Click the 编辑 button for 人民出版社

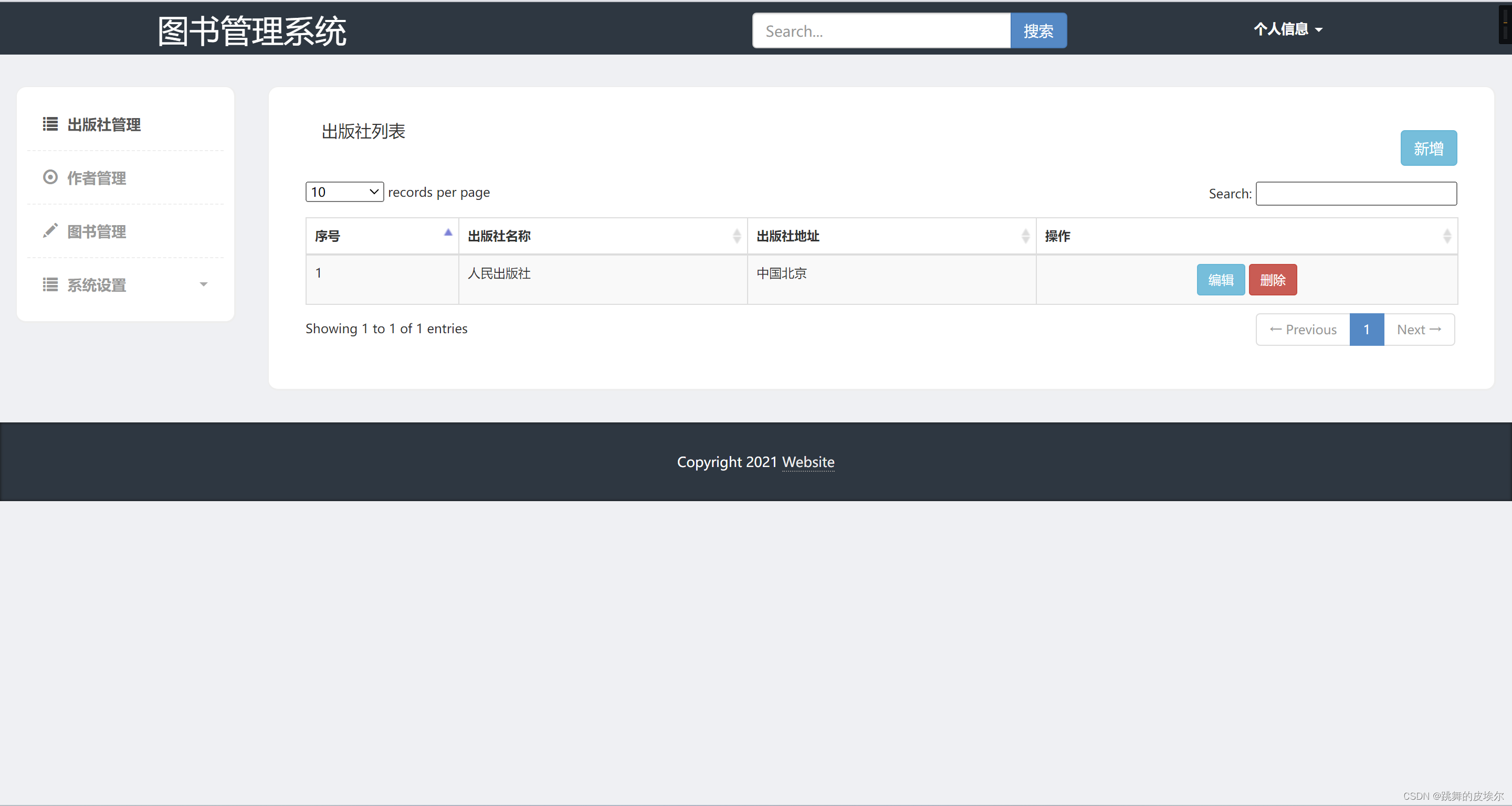1220,280
